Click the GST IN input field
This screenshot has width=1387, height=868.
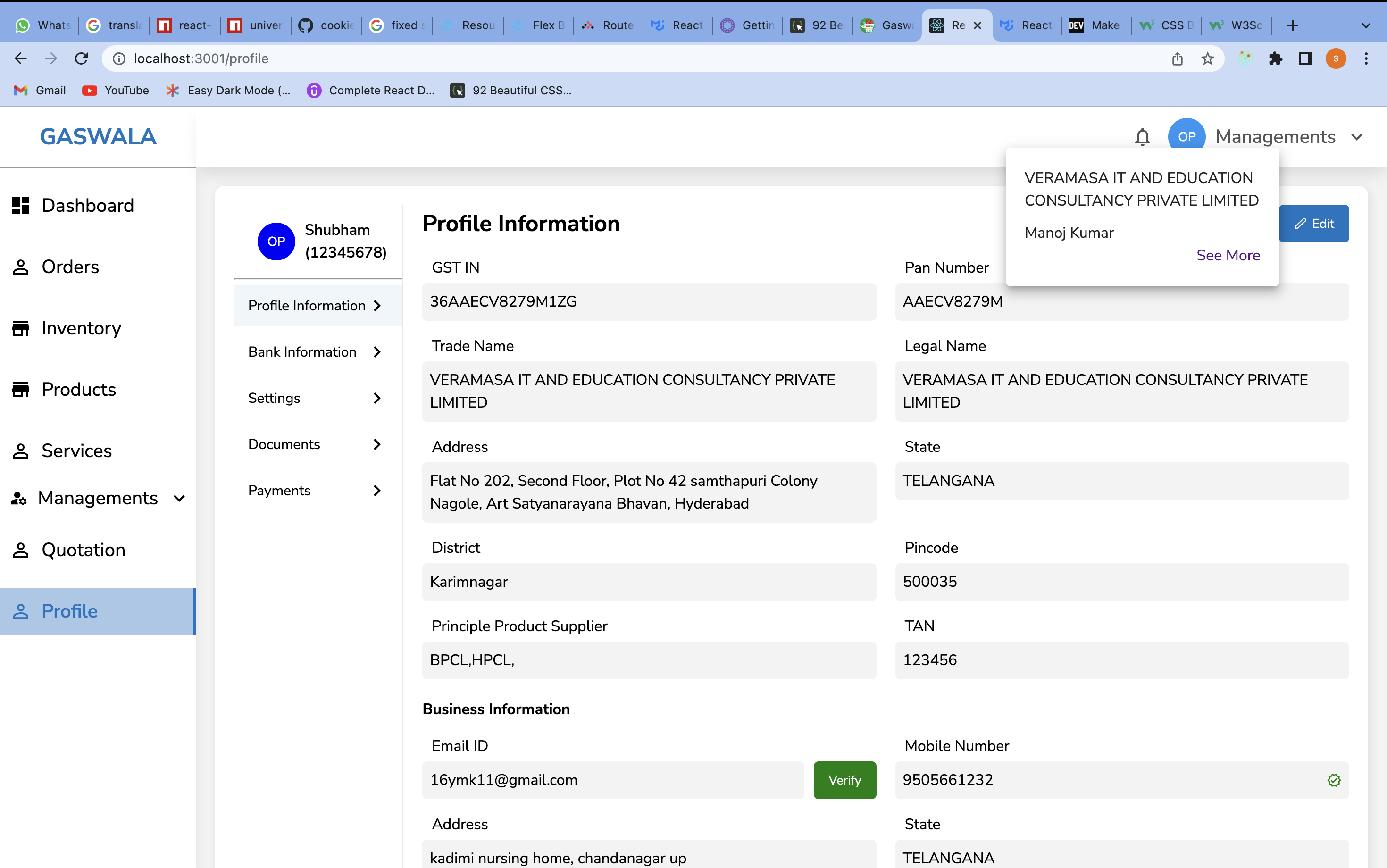pos(649,301)
